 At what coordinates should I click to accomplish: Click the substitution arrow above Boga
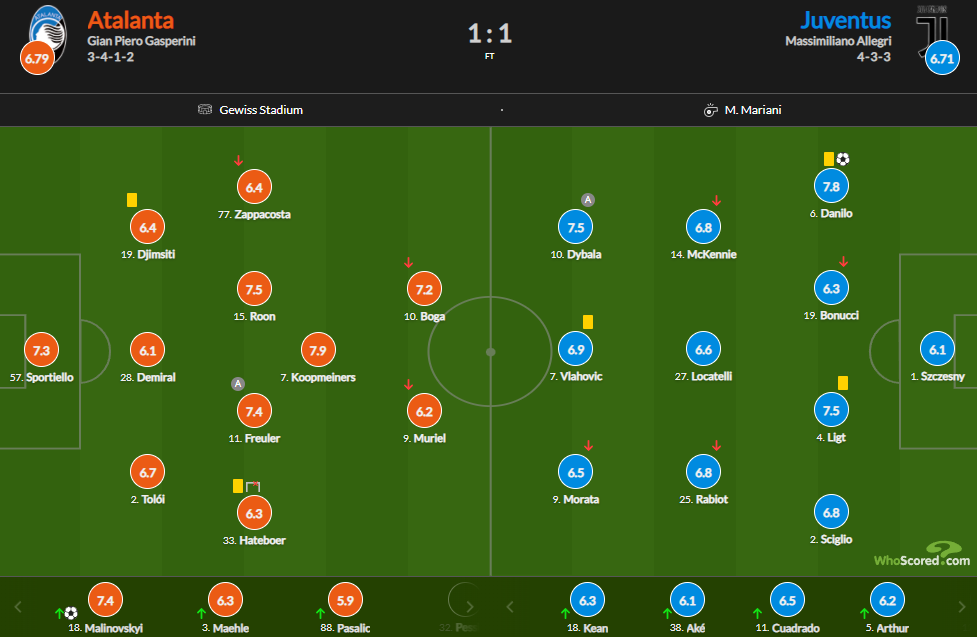[408, 262]
